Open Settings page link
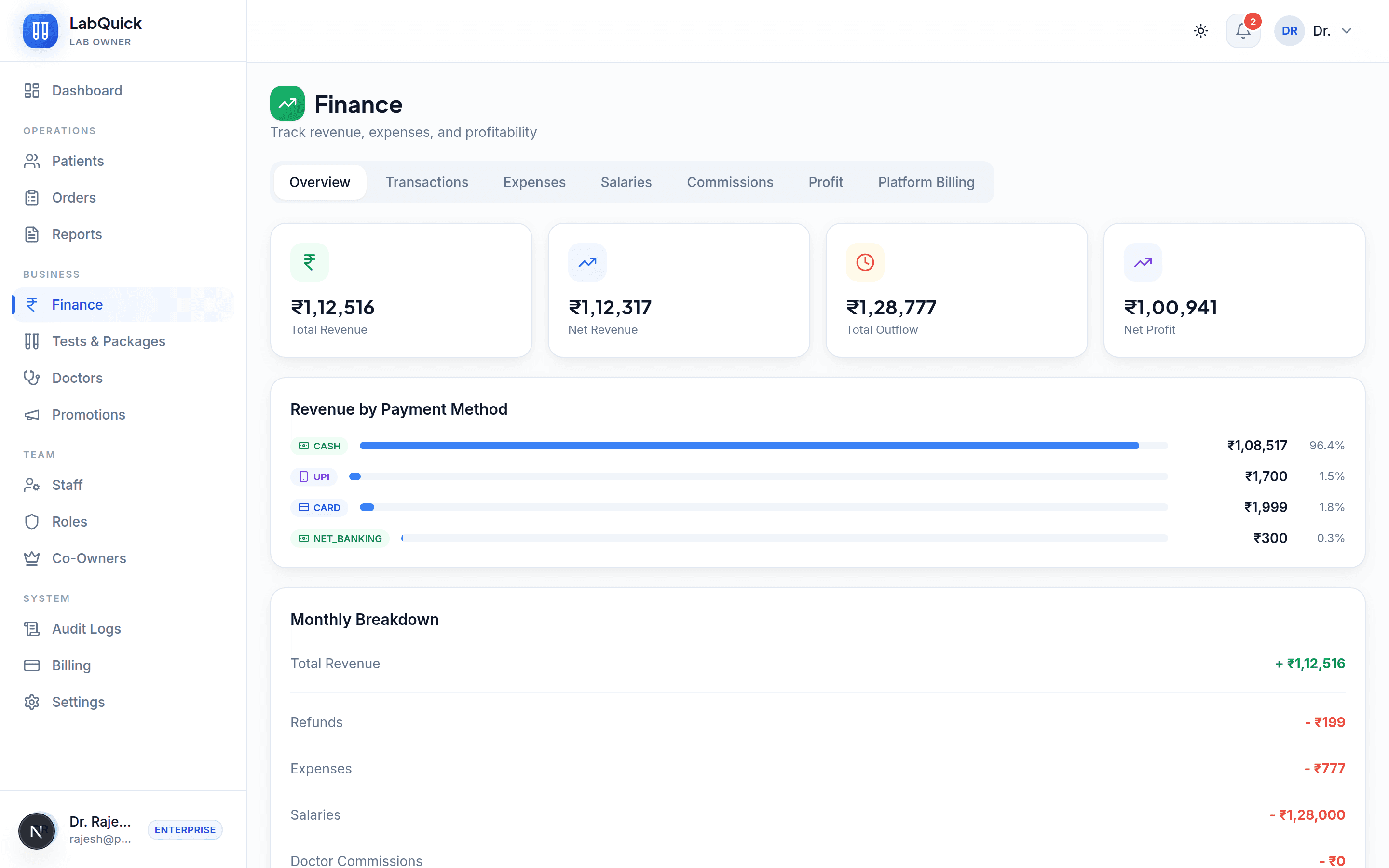The height and width of the screenshot is (868, 1389). tap(123, 702)
